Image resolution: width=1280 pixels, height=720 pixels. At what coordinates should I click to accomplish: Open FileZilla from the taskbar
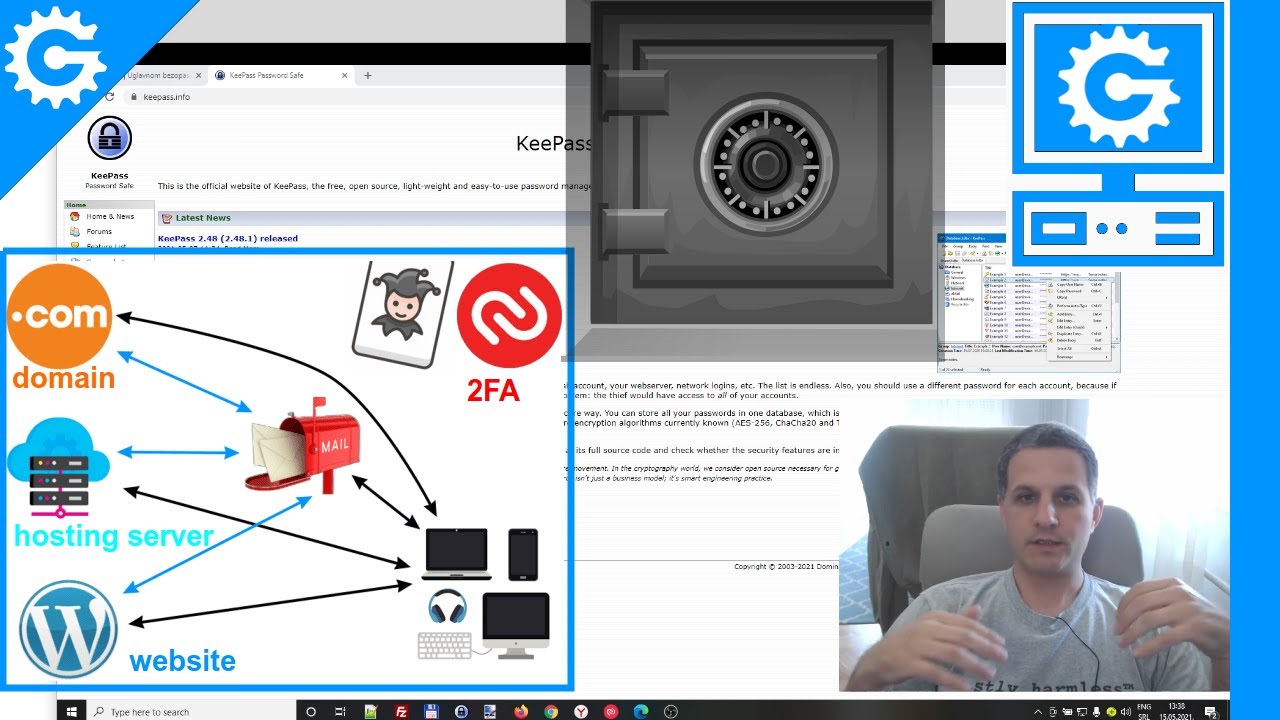401,711
